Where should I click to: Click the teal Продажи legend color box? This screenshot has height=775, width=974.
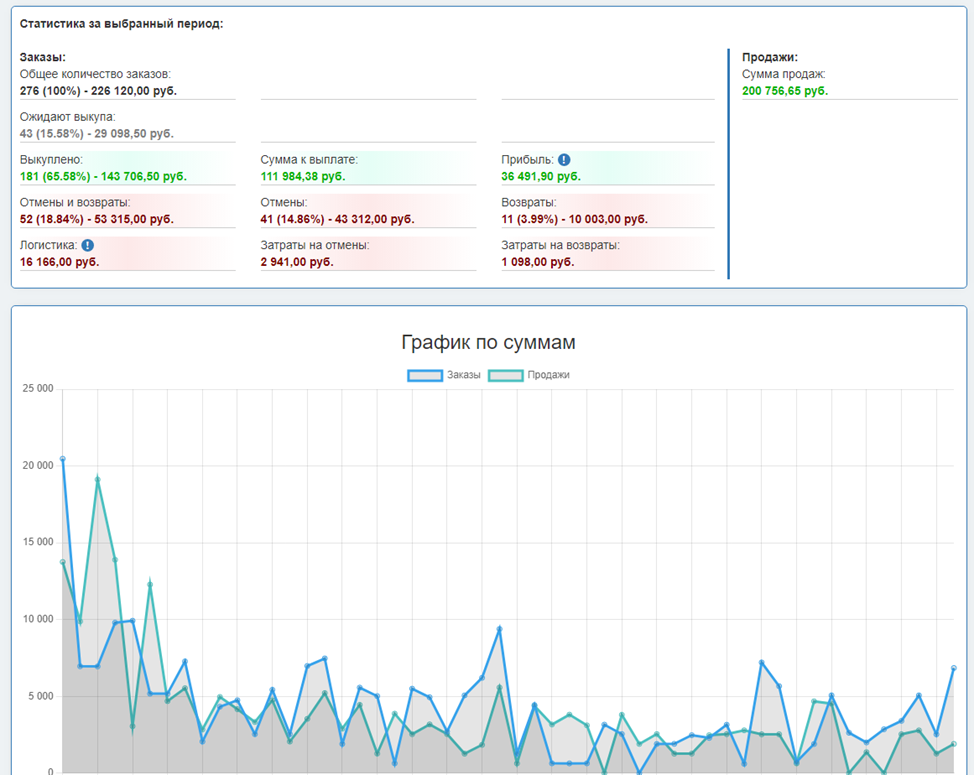click(x=505, y=375)
